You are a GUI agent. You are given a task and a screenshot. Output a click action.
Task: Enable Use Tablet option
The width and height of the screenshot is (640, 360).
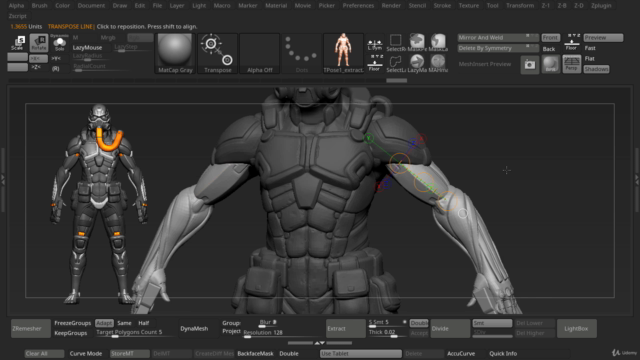[x=360, y=353]
